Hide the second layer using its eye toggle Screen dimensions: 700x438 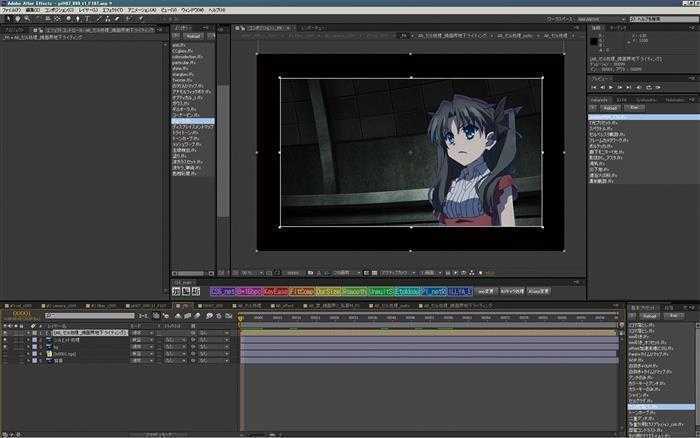(x=5, y=340)
